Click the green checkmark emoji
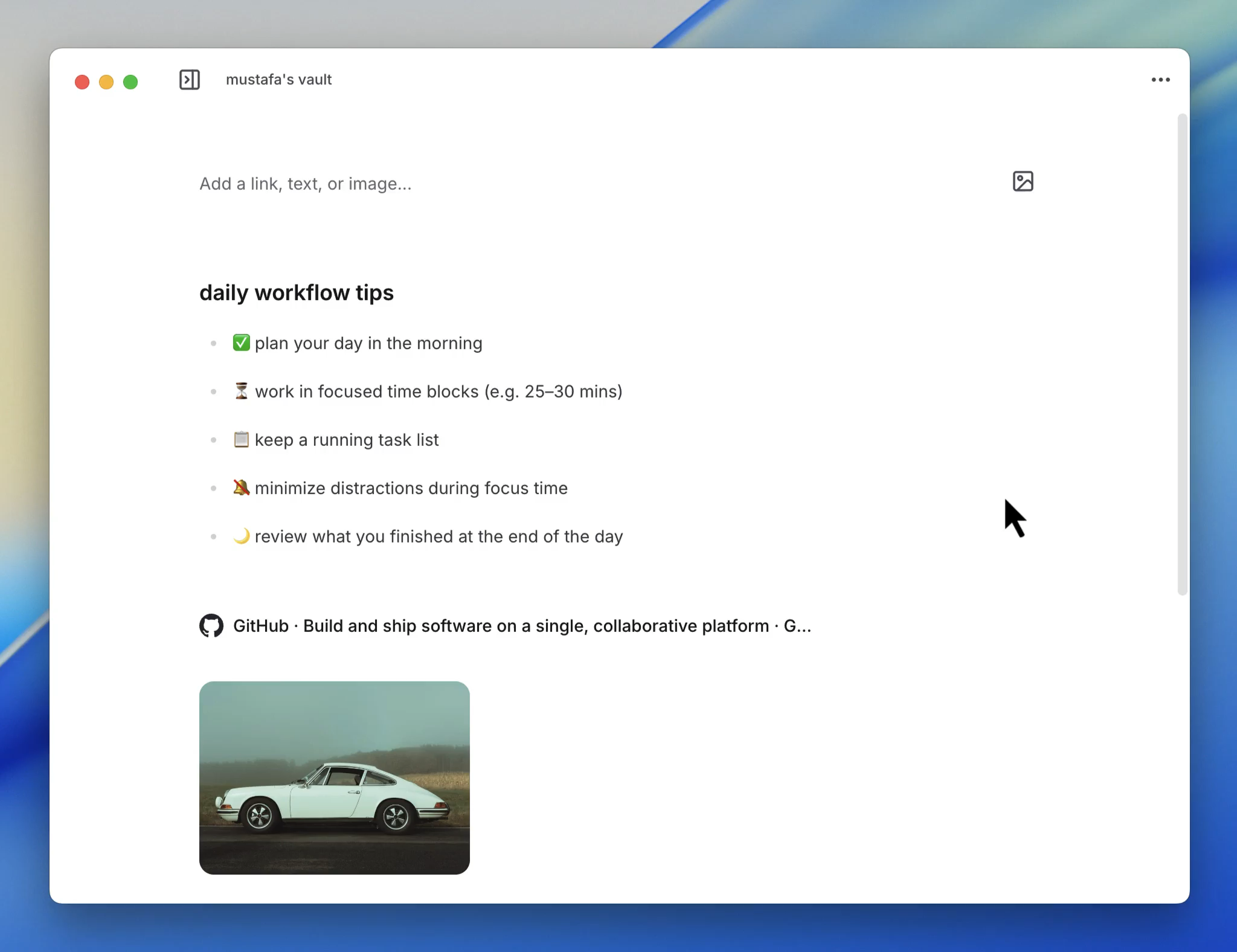This screenshot has height=952, width=1237. pos(241,343)
